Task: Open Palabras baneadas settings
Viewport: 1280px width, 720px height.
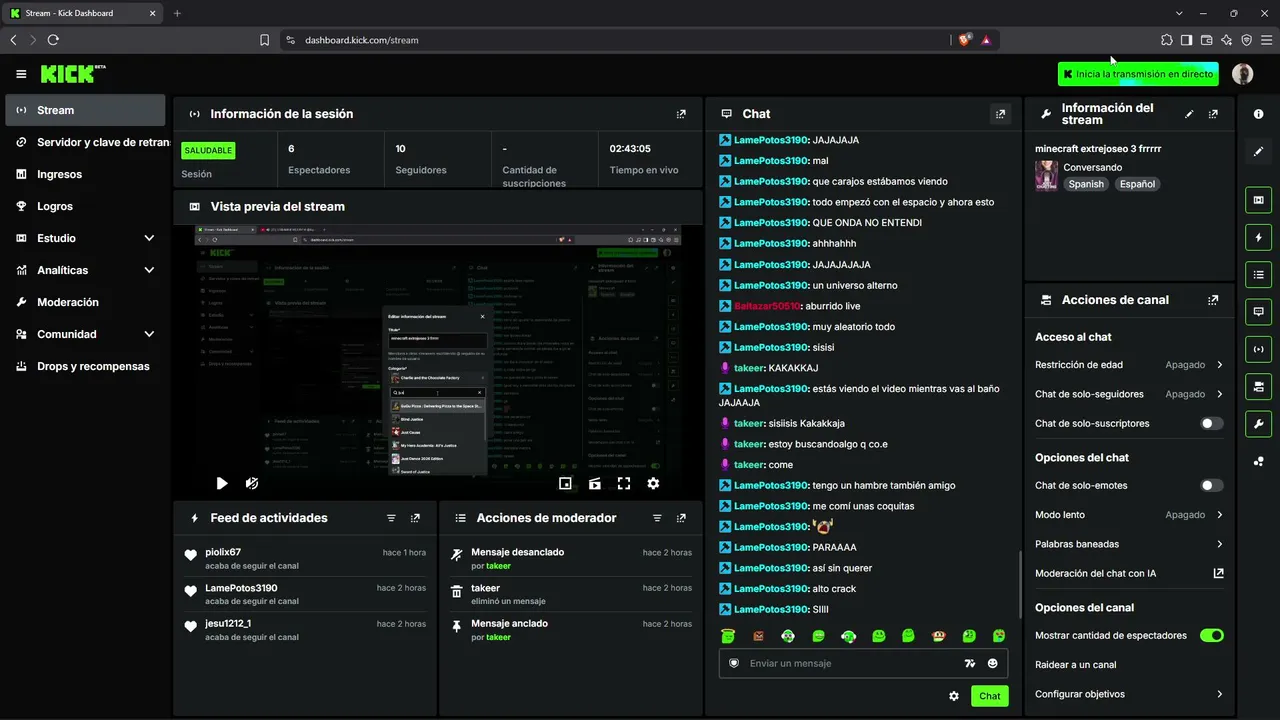Action: [x=1129, y=544]
